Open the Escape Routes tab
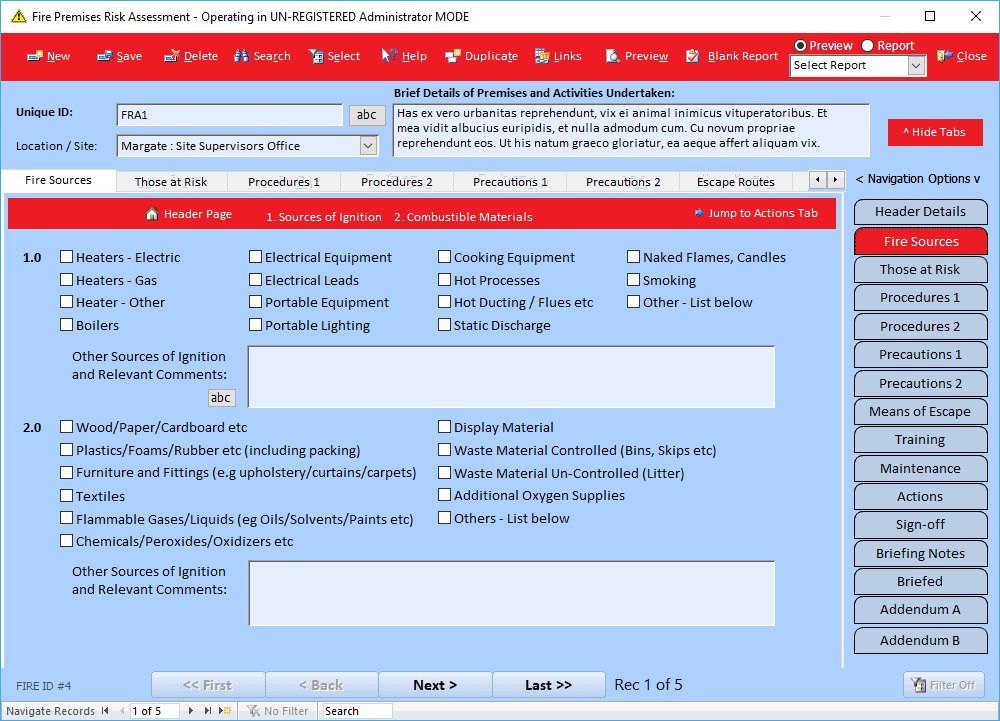This screenshot has height=721, width=1000. [x=735, y=182]
